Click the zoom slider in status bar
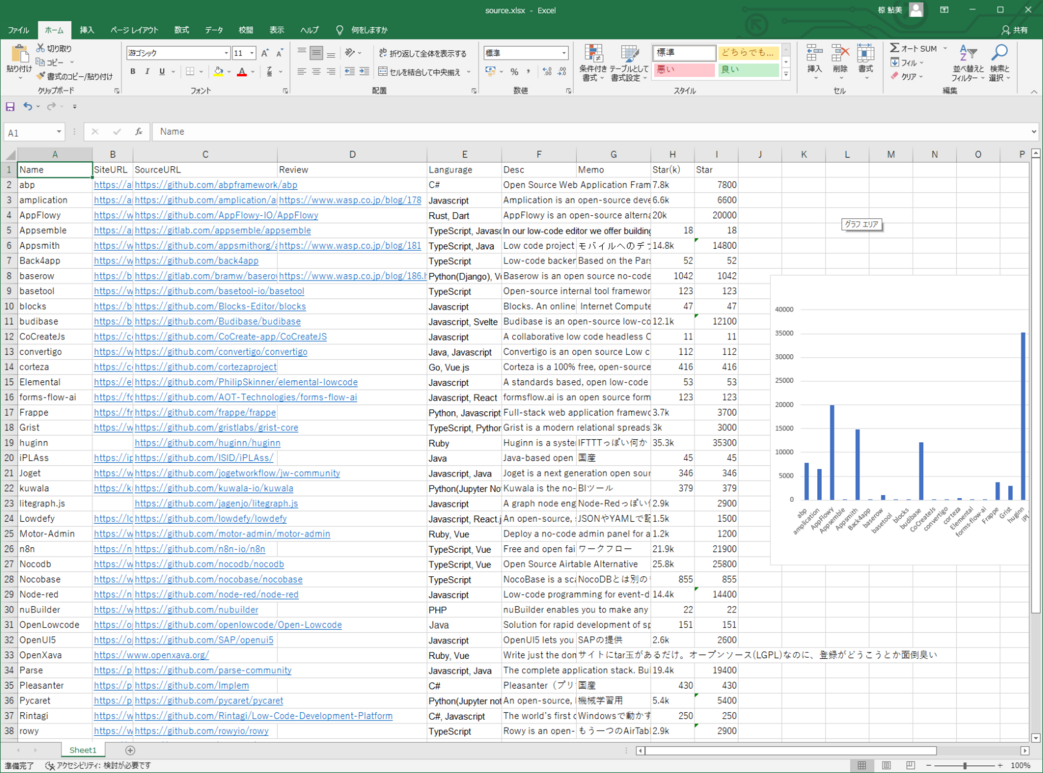The width and height of the screenshot is (1043, 773). [965, 766]
